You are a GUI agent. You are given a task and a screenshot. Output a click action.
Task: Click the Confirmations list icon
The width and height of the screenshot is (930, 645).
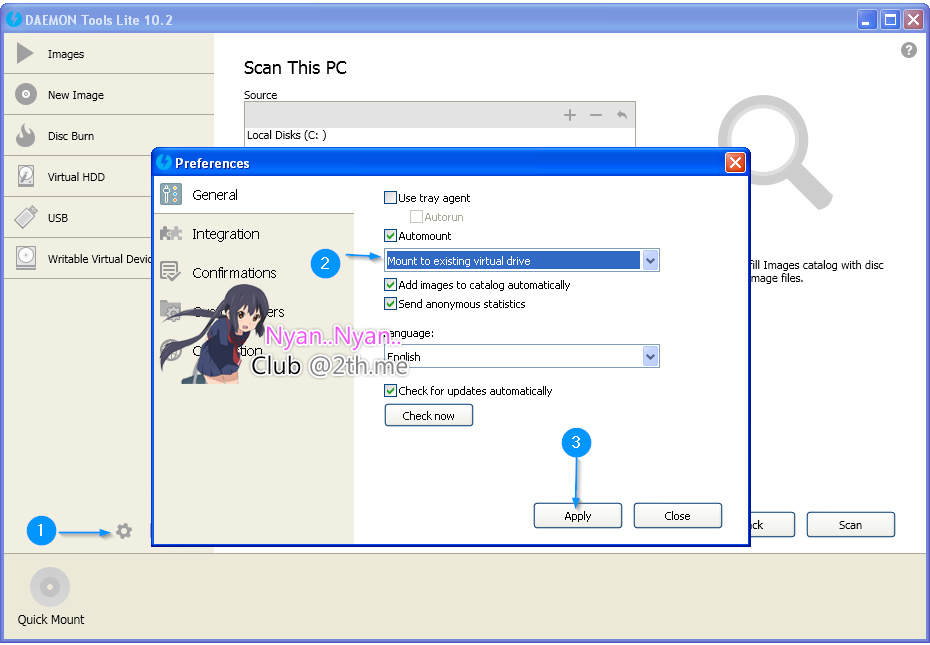170,272
